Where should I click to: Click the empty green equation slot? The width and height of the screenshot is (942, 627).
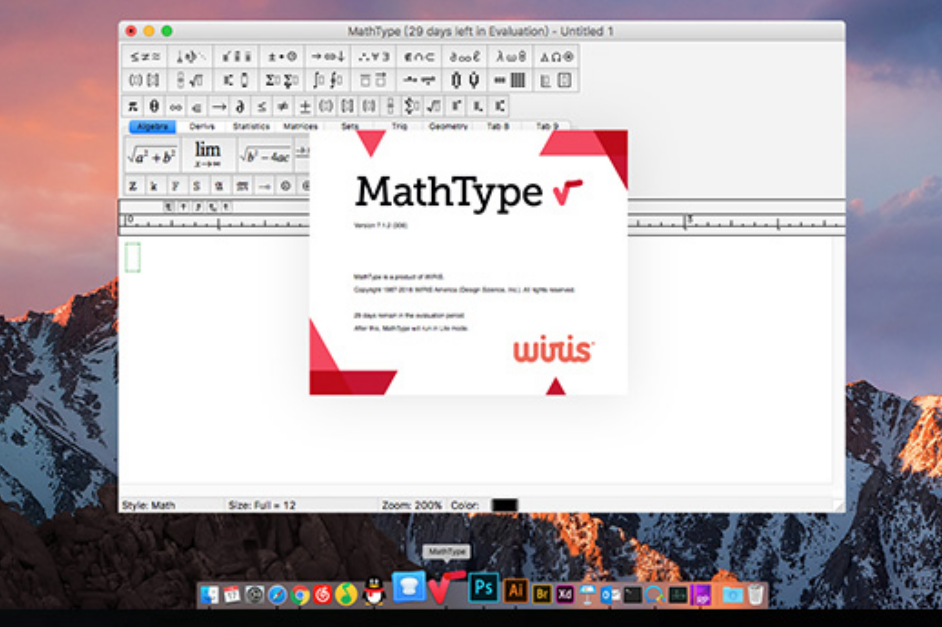[133, 258]
